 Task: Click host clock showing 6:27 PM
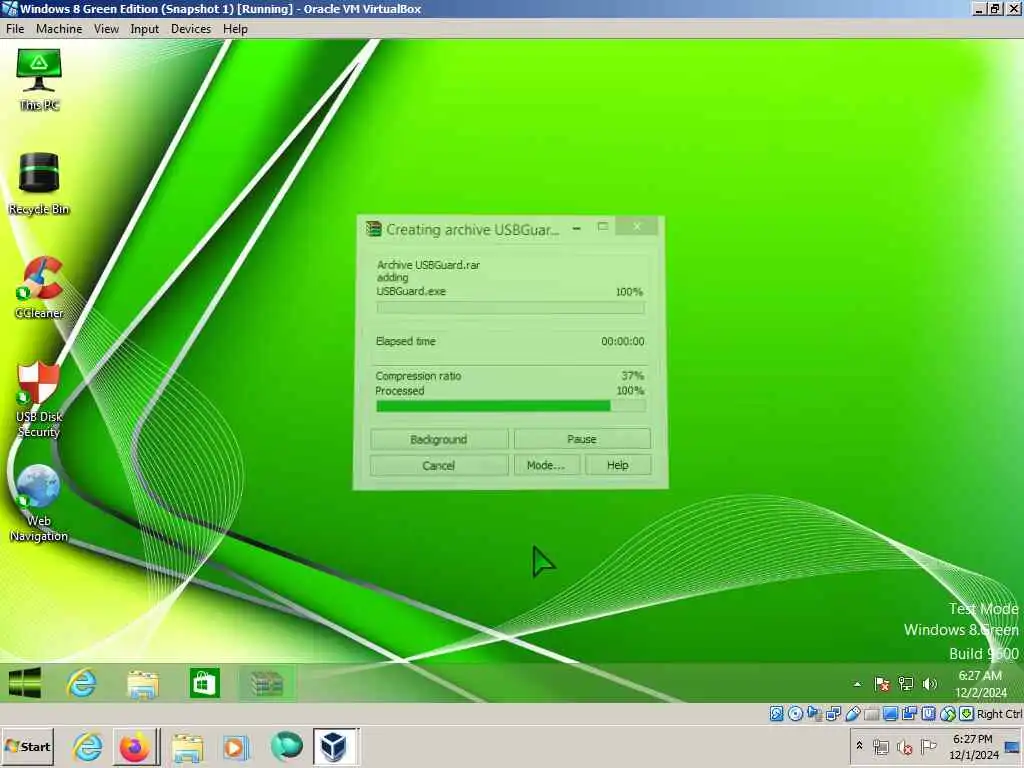point(973,746)
